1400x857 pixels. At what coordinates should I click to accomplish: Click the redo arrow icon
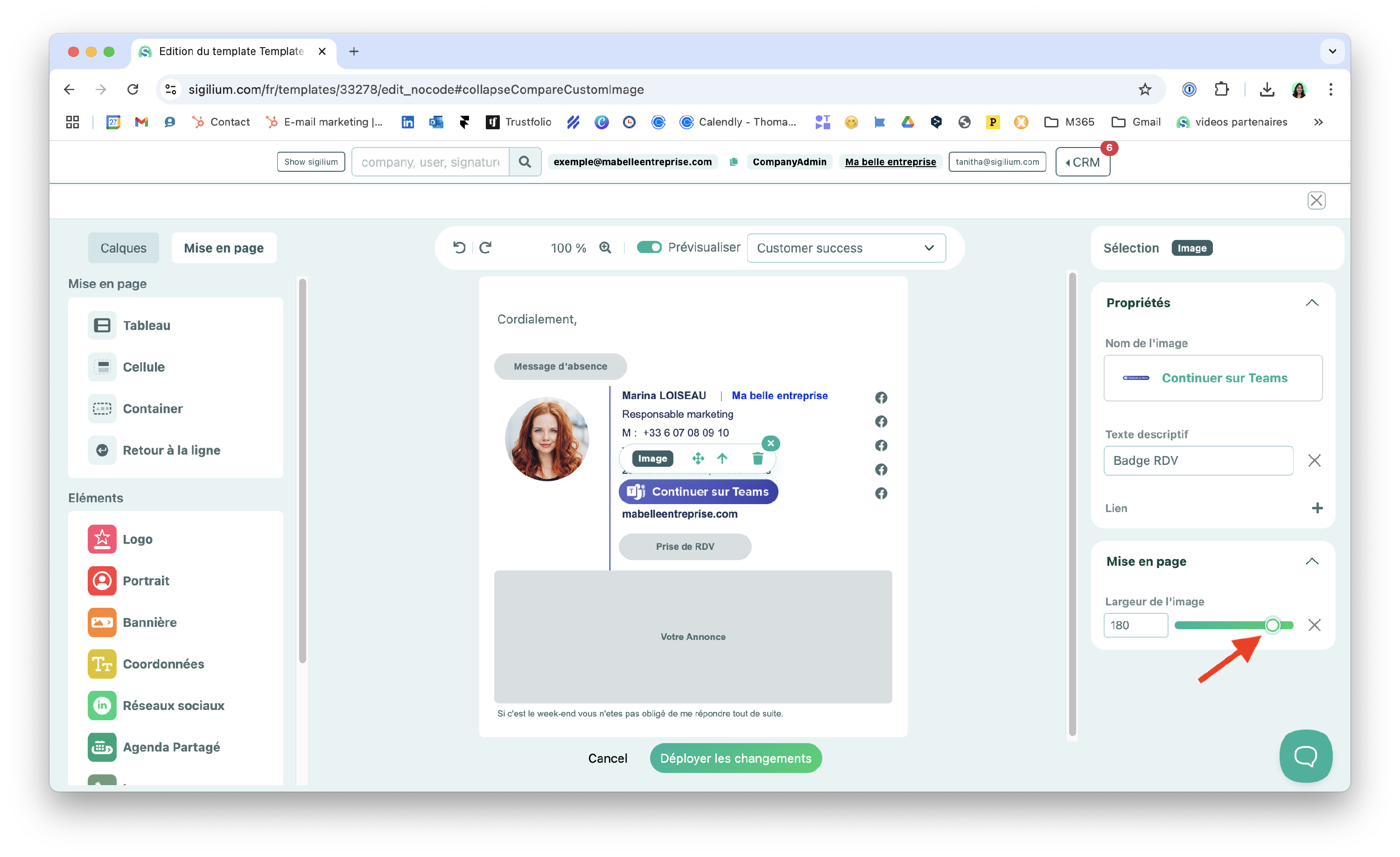(485, 247)
